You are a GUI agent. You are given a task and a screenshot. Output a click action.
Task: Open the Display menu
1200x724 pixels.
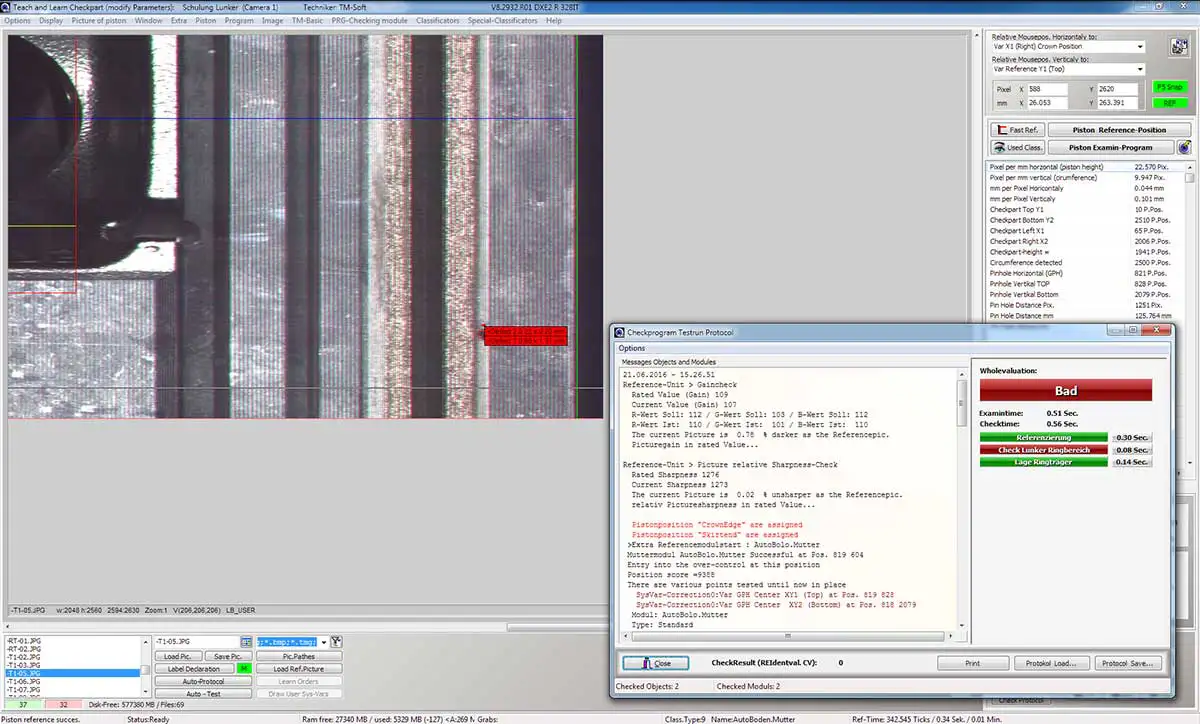pyautogui.click(x=51, y=20)
